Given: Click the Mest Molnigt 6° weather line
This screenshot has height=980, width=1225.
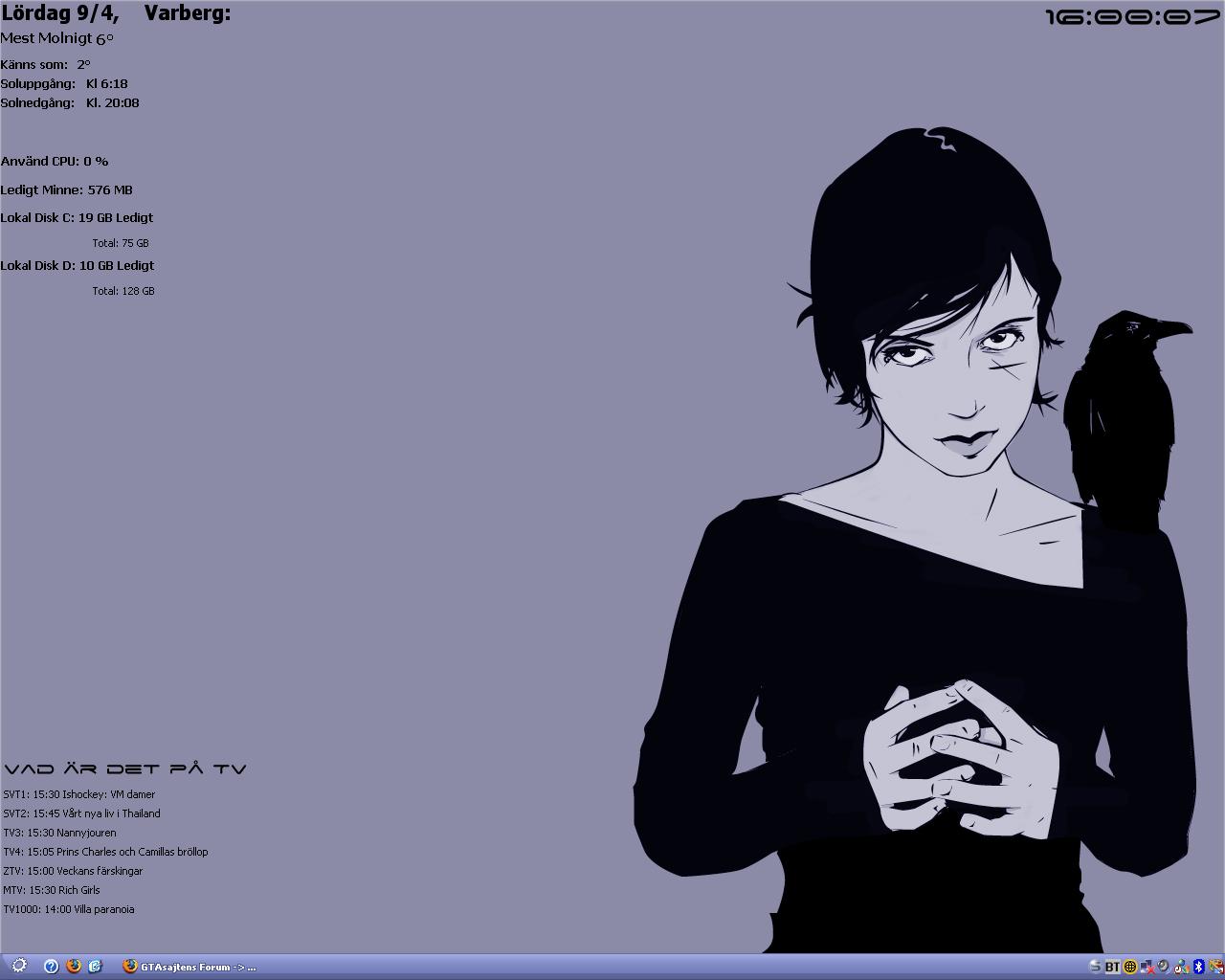Looking at the screenshot, I should [56, 38].
